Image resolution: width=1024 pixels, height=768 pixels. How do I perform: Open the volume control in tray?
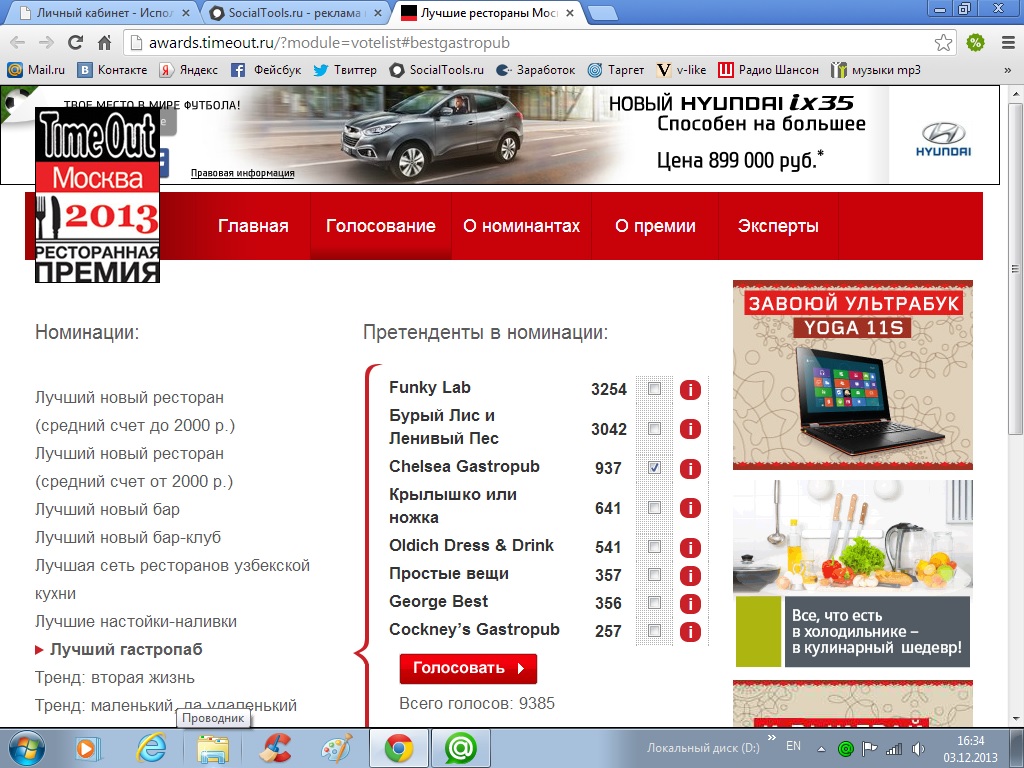click(918, 749)
